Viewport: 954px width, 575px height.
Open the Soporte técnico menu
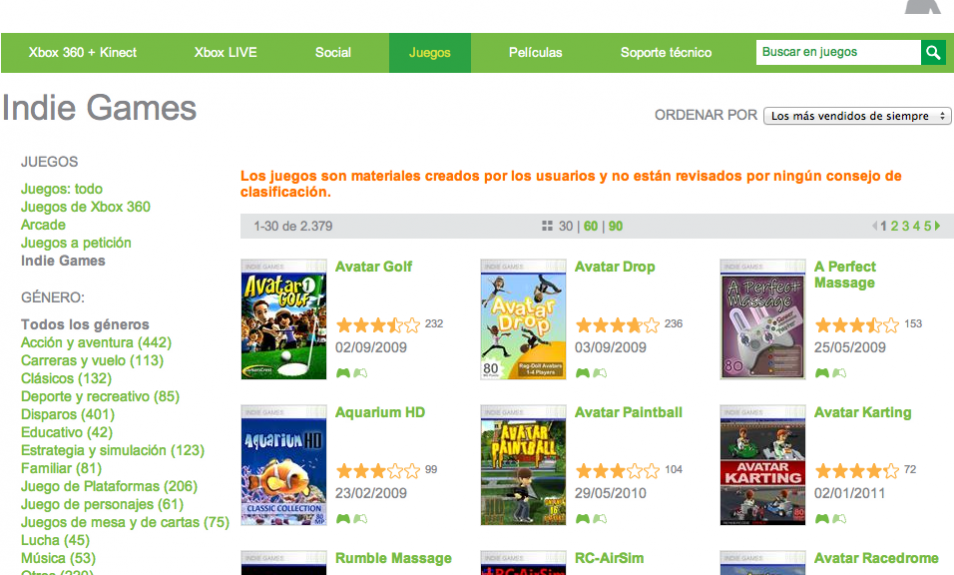click(x=666, y=52)
